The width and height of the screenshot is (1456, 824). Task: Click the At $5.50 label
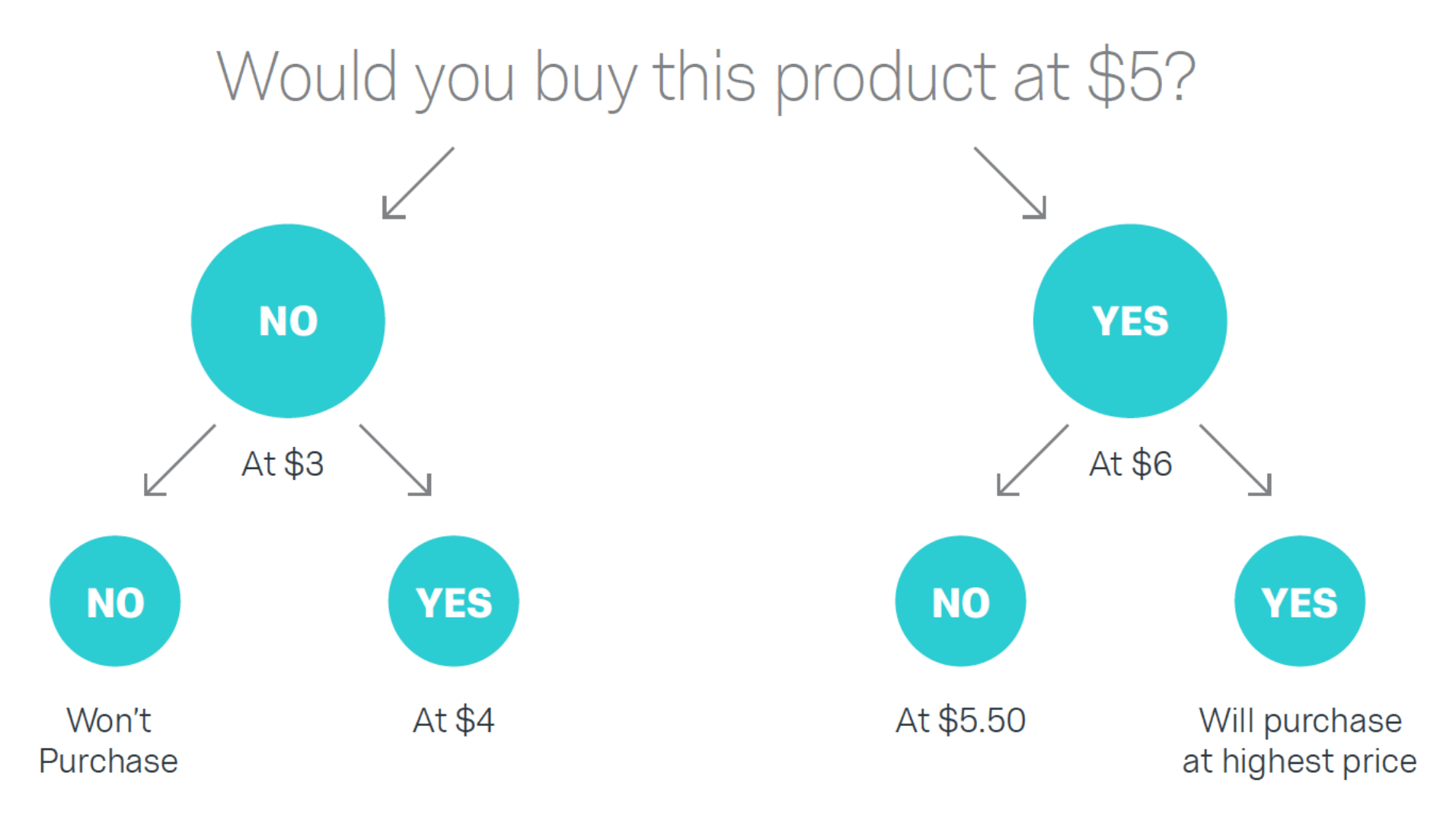[x=960, y=720]
